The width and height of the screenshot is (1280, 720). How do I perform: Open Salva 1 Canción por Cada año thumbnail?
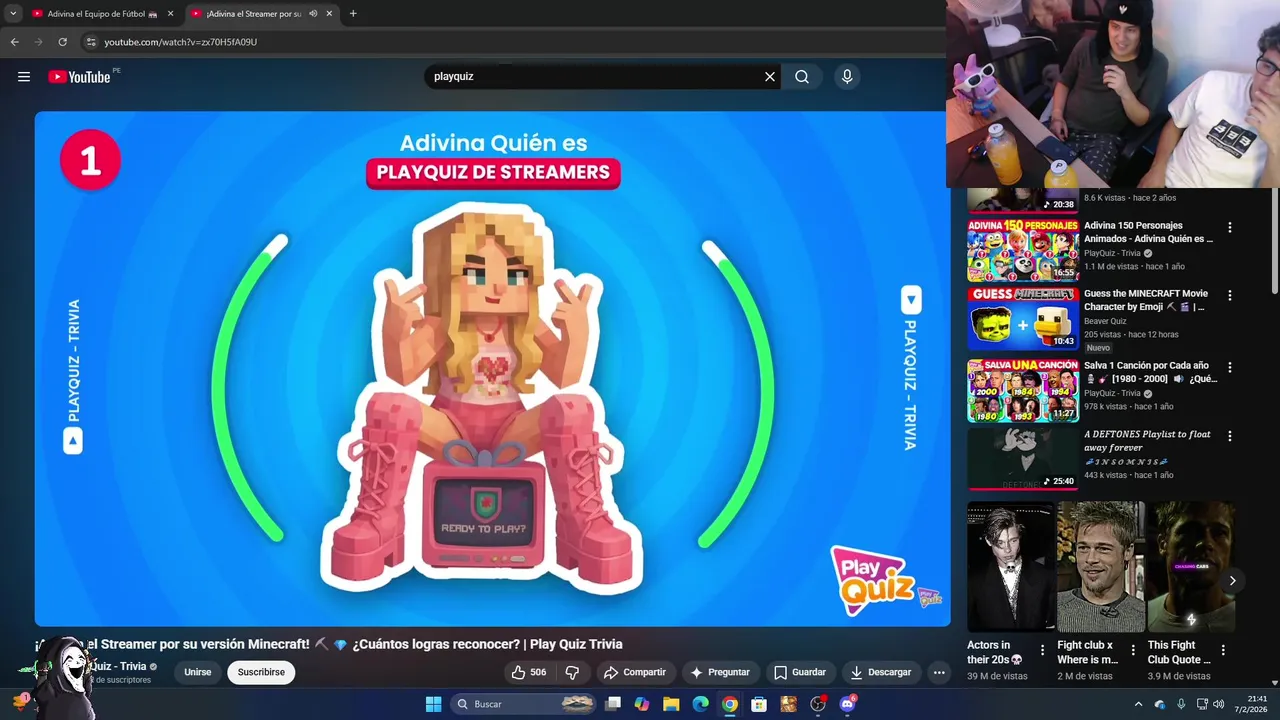(x=1022, y=391)
